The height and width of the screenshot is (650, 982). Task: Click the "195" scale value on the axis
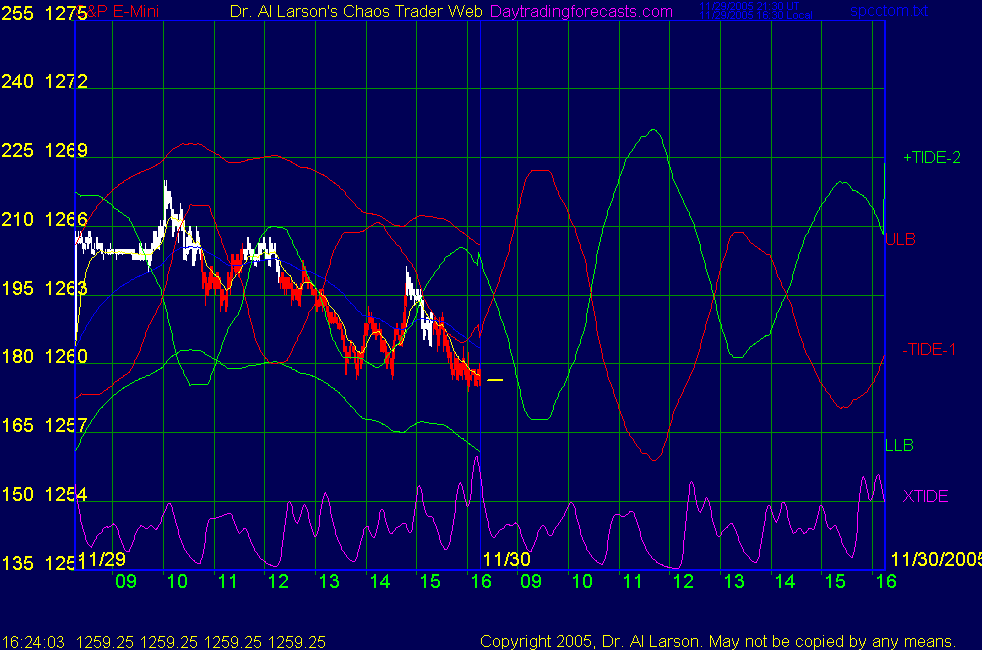click(x=18, y=288)
